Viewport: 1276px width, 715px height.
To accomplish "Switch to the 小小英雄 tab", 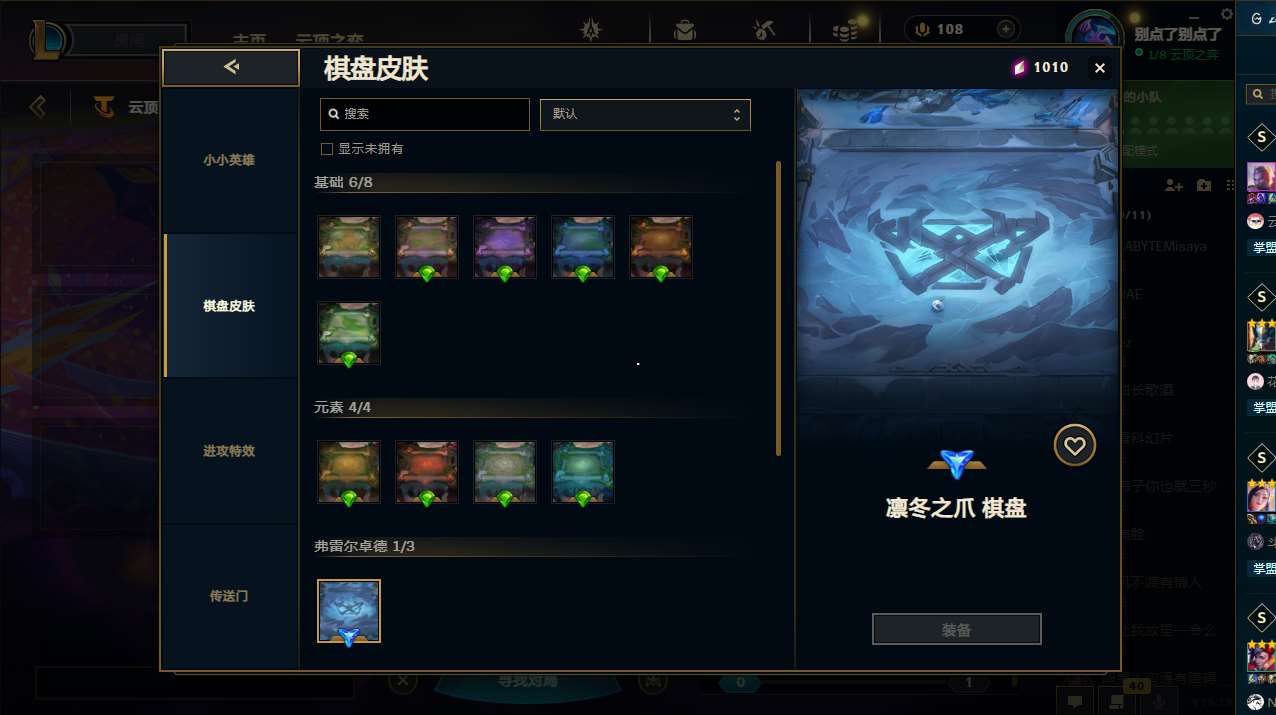I will pyautogui.click(x=229, y=160).
